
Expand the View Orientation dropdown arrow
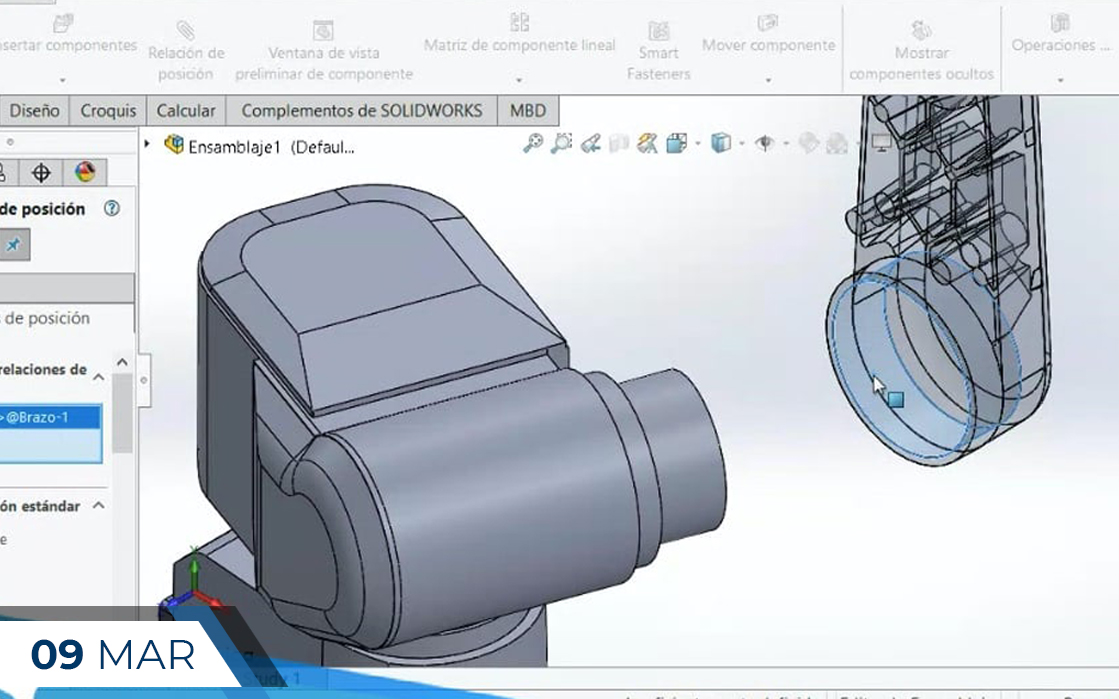click(x=697, y=144)
